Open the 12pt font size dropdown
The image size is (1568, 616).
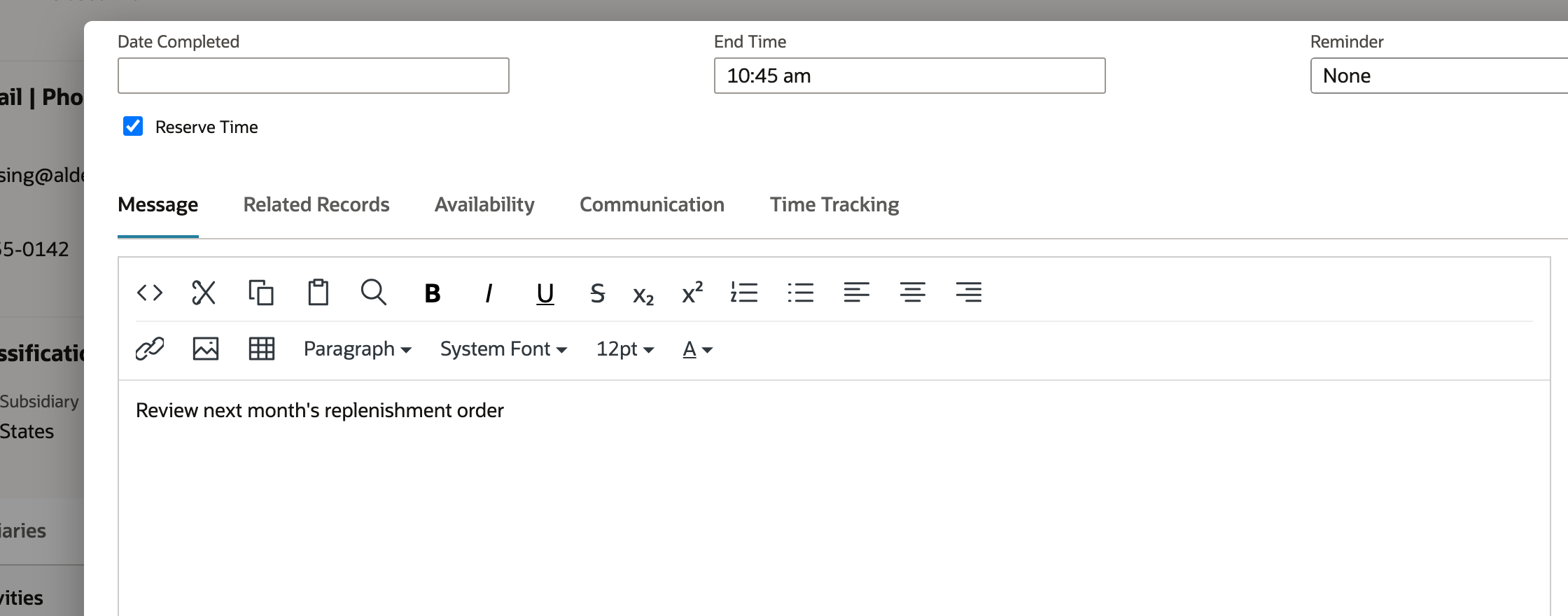pyautogui.click(x=625, y=349)
